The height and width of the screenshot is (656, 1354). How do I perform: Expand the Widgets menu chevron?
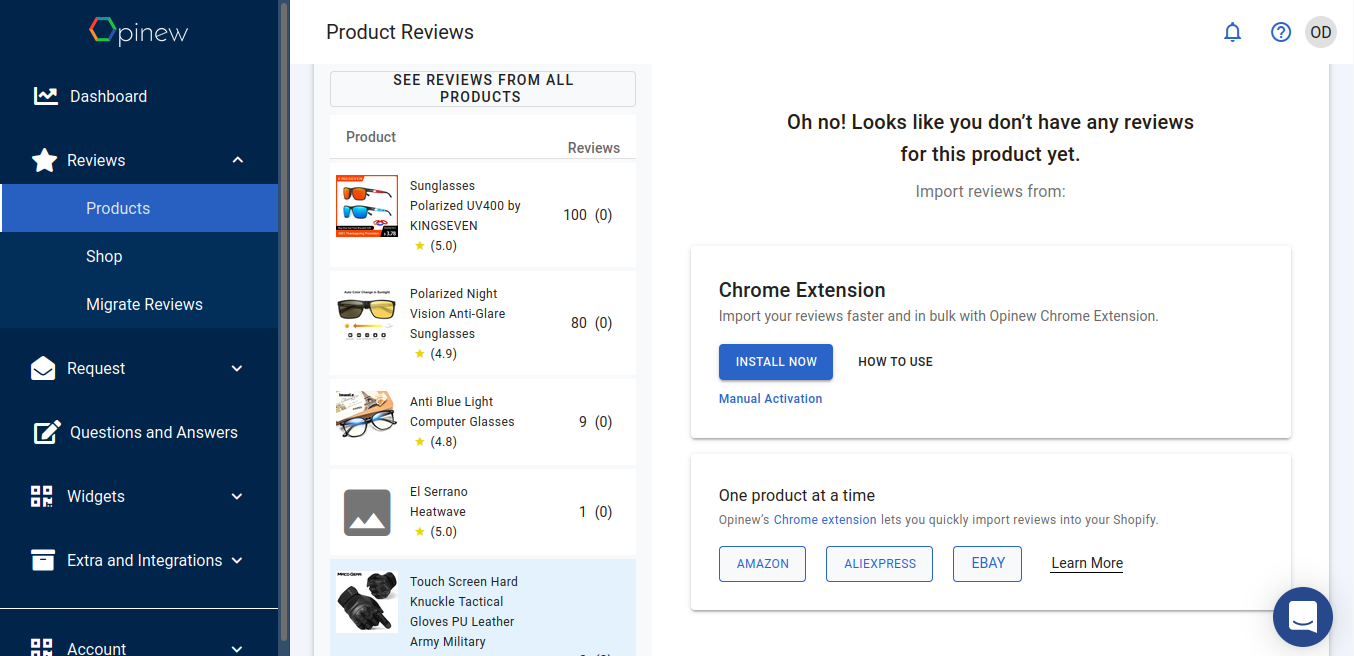tap(237, 496)
